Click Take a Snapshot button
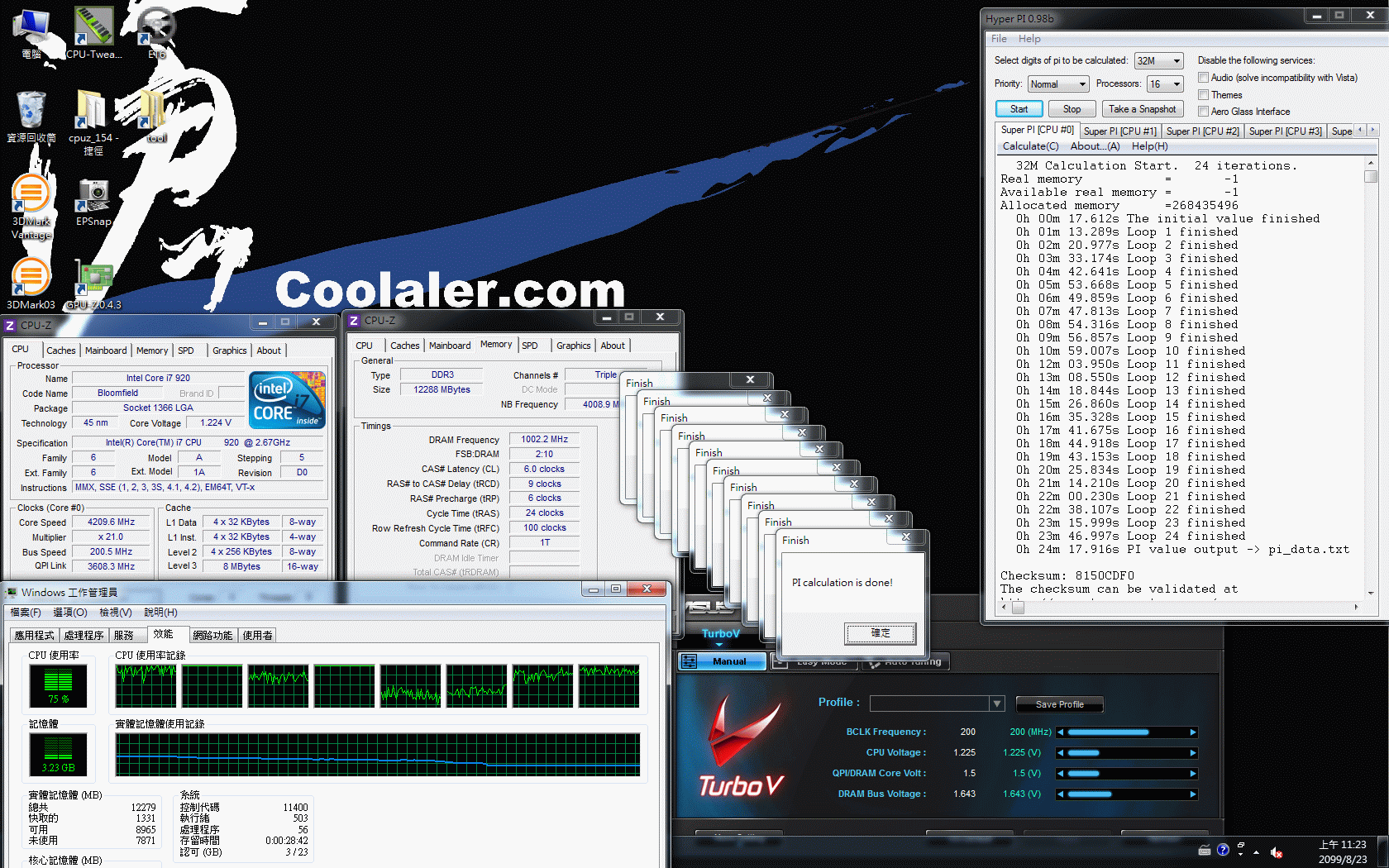This screenshot has height=868, width=1389. 1142,109
